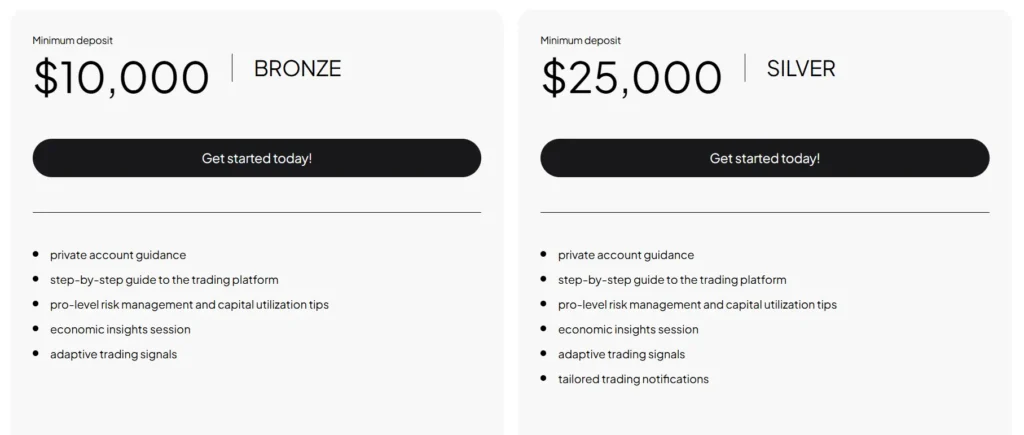Screen dimensions: 1024x435
Task: Click the bullet beside tailored trading notifications
Action: (x=544, y=378)
